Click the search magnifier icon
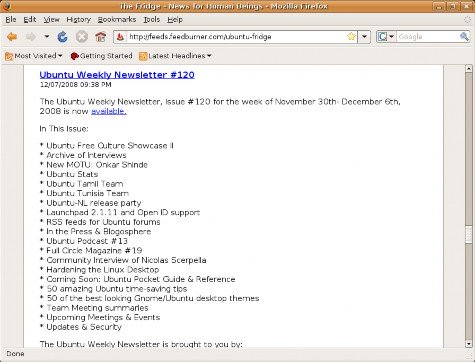The image size is (475, 362). tap(464, 37)
